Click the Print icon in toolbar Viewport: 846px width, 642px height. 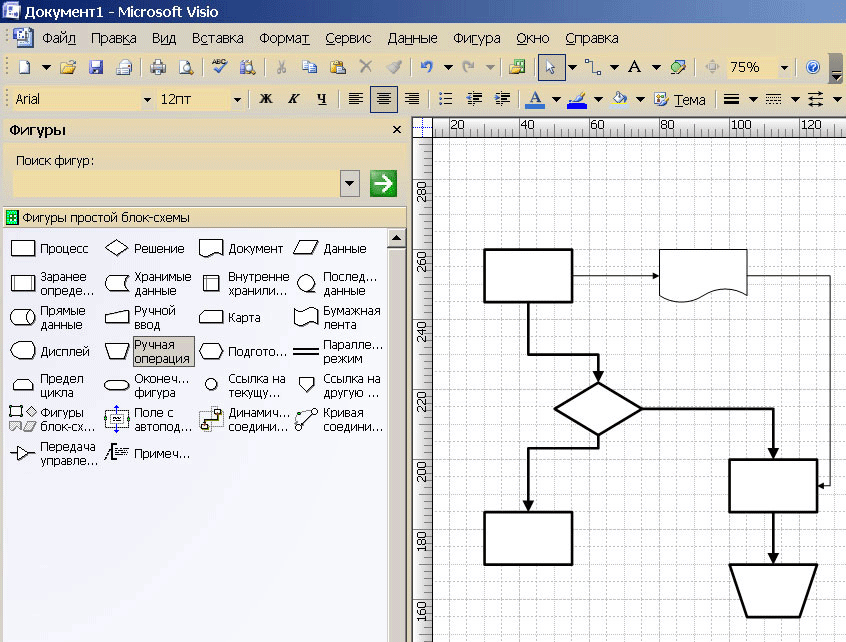point(158,68)
